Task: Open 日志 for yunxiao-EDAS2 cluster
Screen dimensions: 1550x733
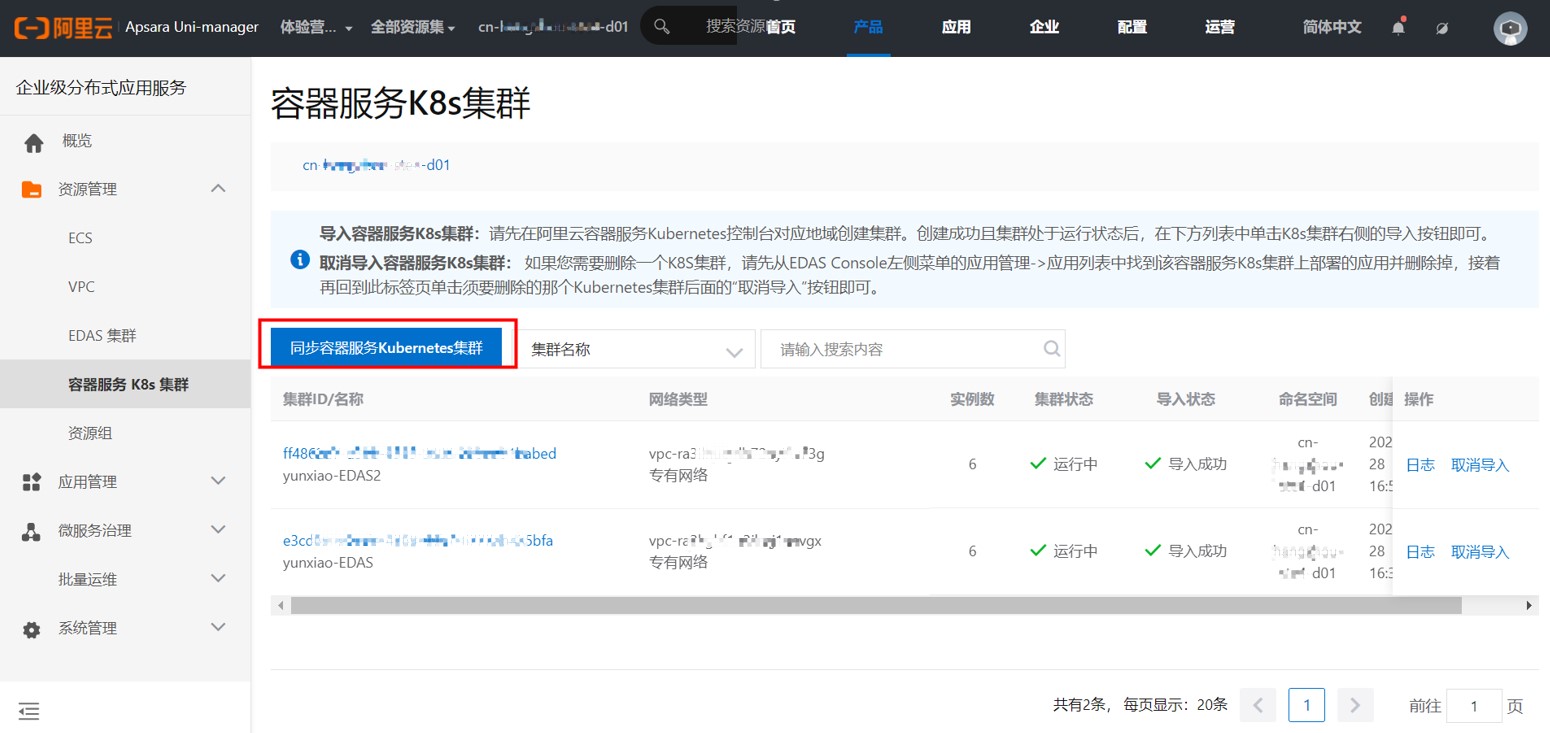Action: 1420,465
